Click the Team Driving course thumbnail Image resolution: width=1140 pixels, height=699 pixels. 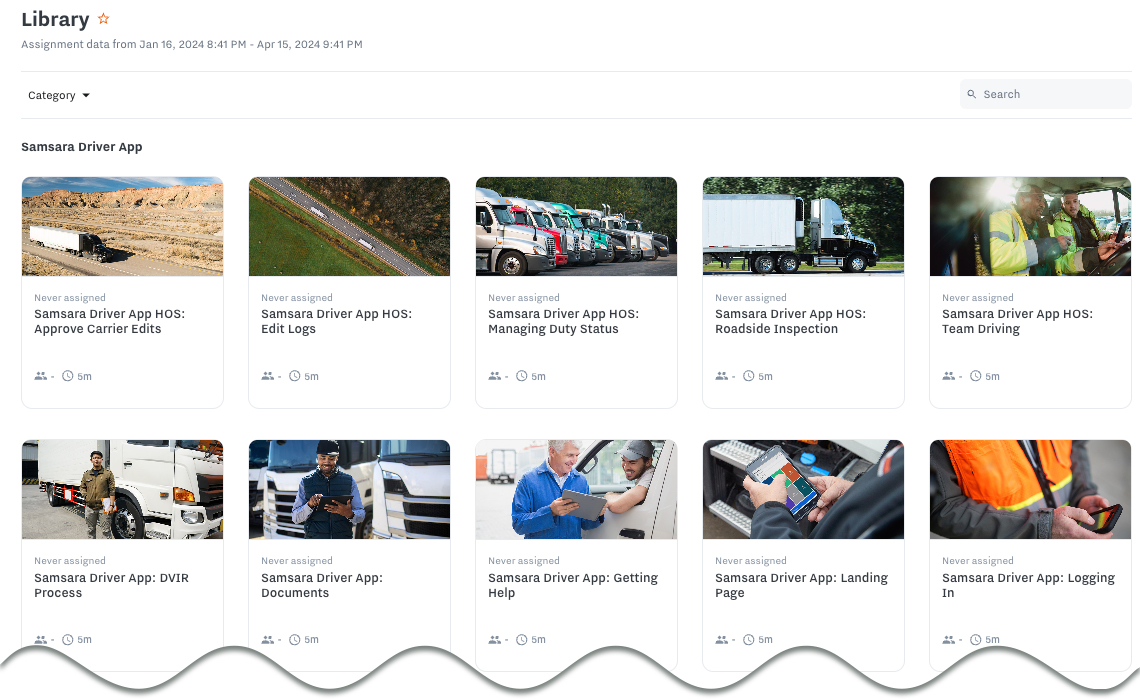point(1030,226)
